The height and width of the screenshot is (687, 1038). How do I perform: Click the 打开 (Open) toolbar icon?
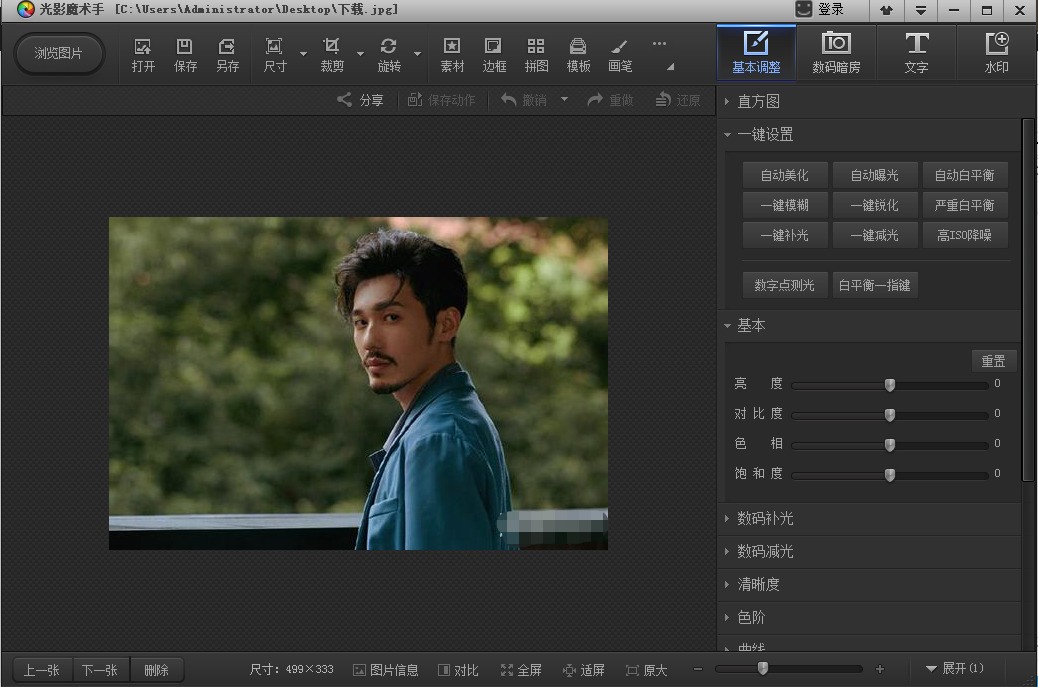143,54
